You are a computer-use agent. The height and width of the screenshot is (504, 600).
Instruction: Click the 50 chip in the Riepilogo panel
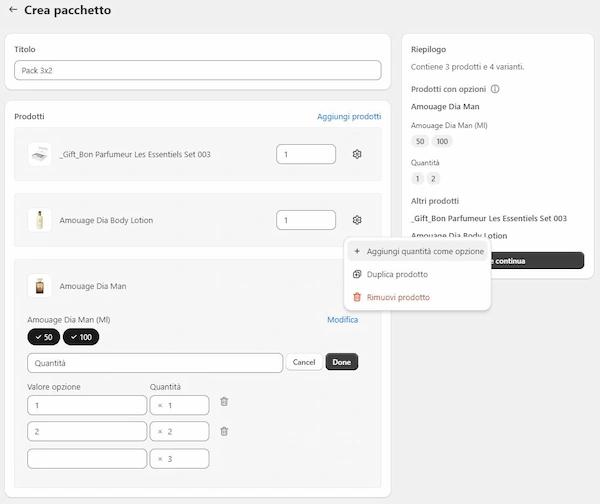pos(420,141)
